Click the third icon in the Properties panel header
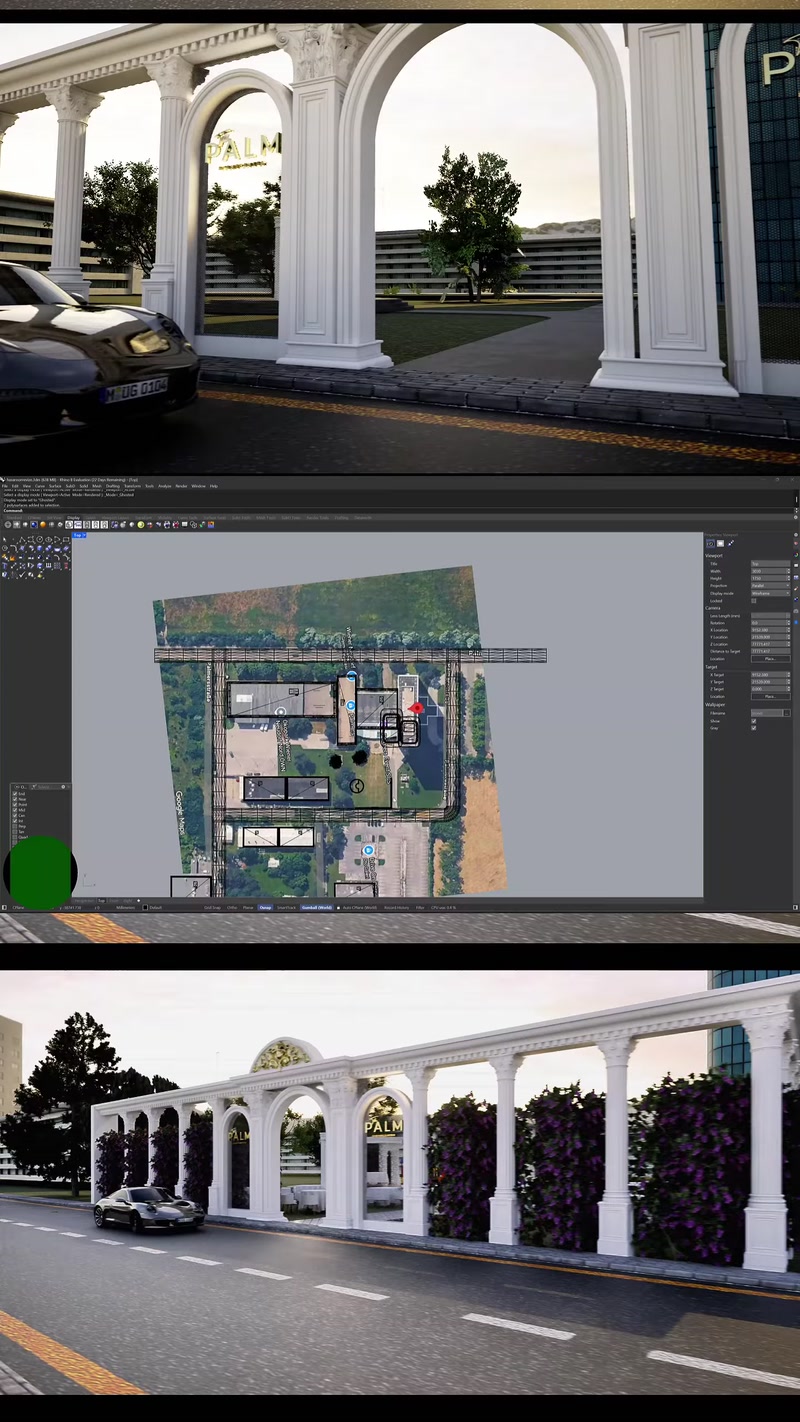800x1422 pixels. [x=730, y=543]
